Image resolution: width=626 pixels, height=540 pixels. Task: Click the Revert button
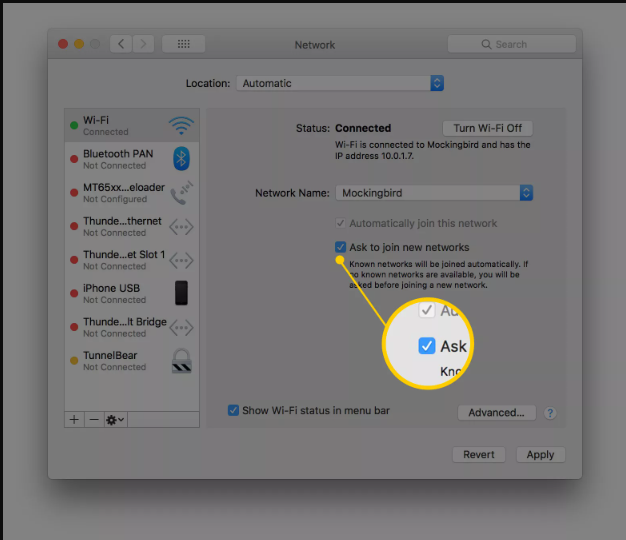click(479, 455)
